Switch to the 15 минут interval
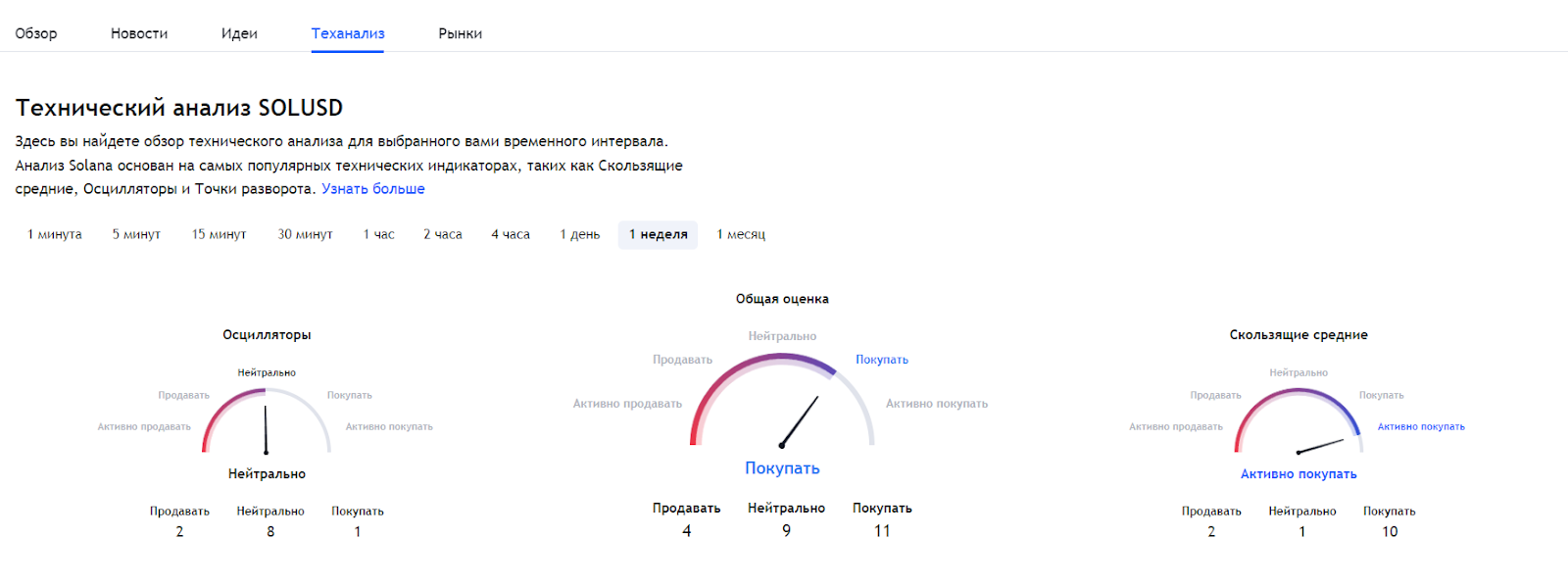This screenshot has height=587, width=1568. coord(220,235)
